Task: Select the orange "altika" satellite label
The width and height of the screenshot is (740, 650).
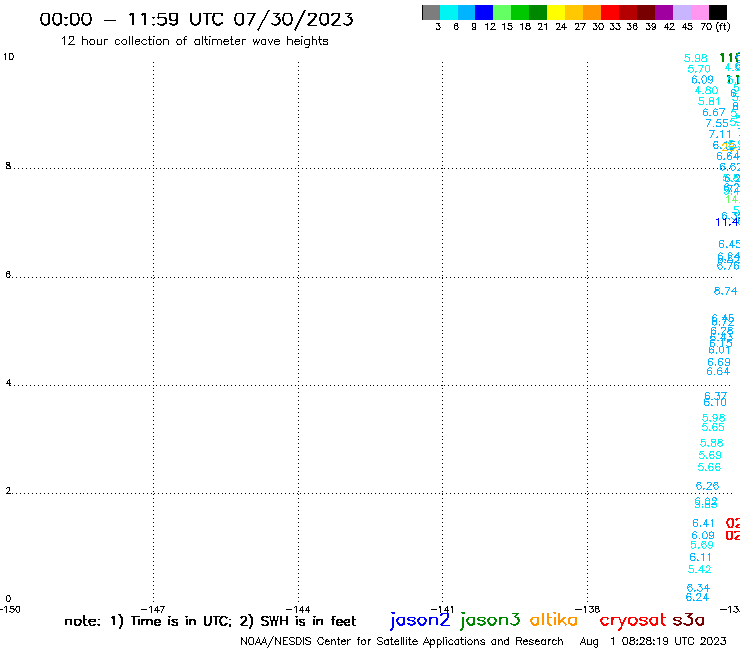Action: coord(554,620)
